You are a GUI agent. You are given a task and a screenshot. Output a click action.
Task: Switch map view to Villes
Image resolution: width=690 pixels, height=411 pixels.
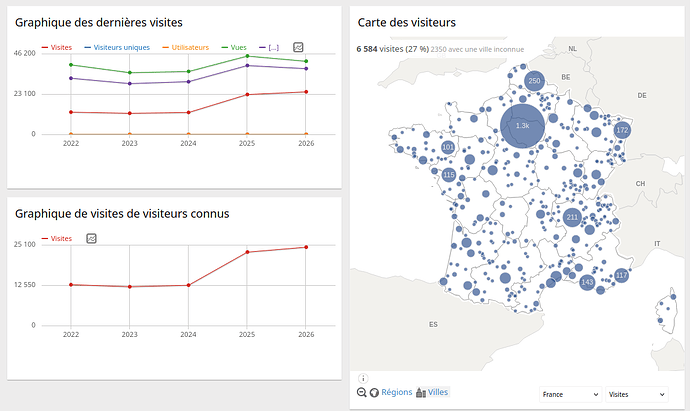coord(438,392)
